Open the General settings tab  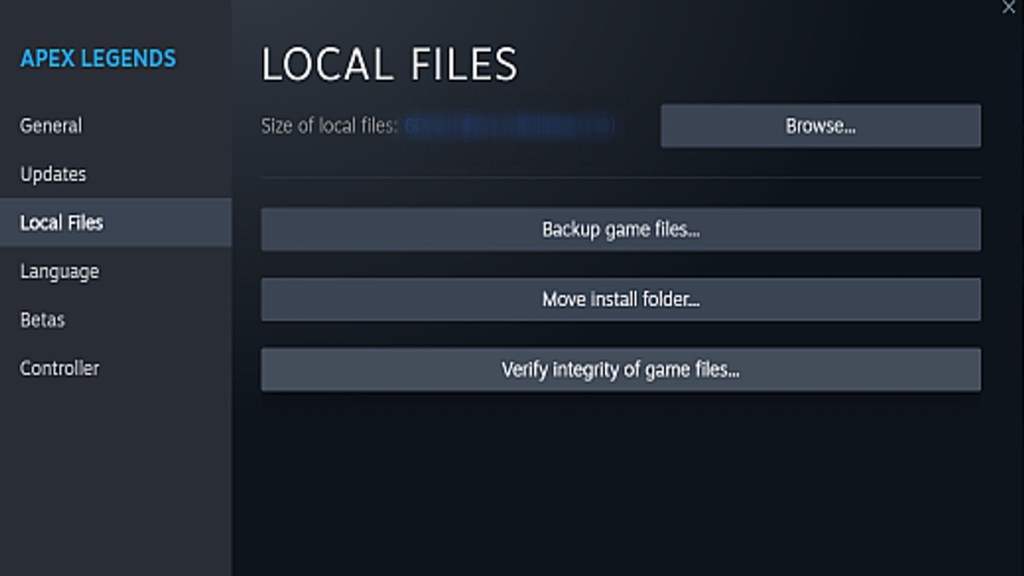[x=51, y=126]
